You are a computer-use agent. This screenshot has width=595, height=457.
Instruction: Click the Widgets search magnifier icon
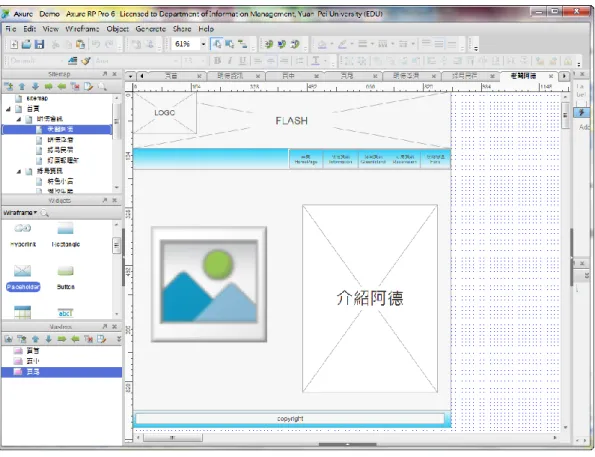(x=44, y=213)
